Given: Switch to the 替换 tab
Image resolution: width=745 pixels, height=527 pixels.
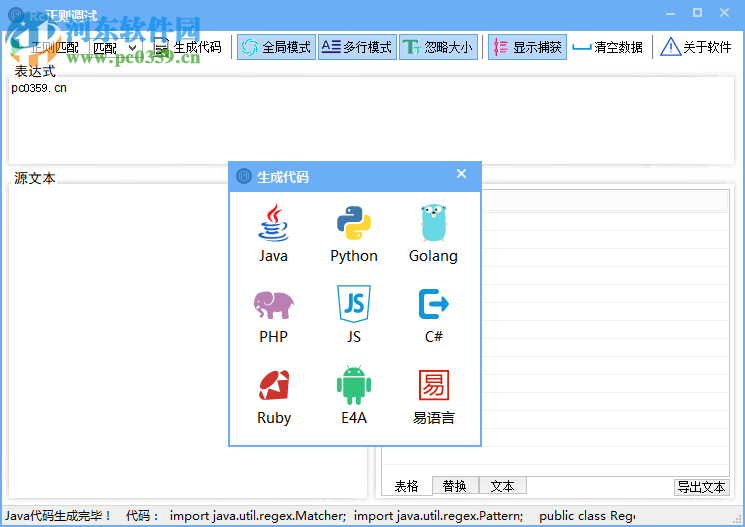Looking at the screenshot, I should pos(455,486).
